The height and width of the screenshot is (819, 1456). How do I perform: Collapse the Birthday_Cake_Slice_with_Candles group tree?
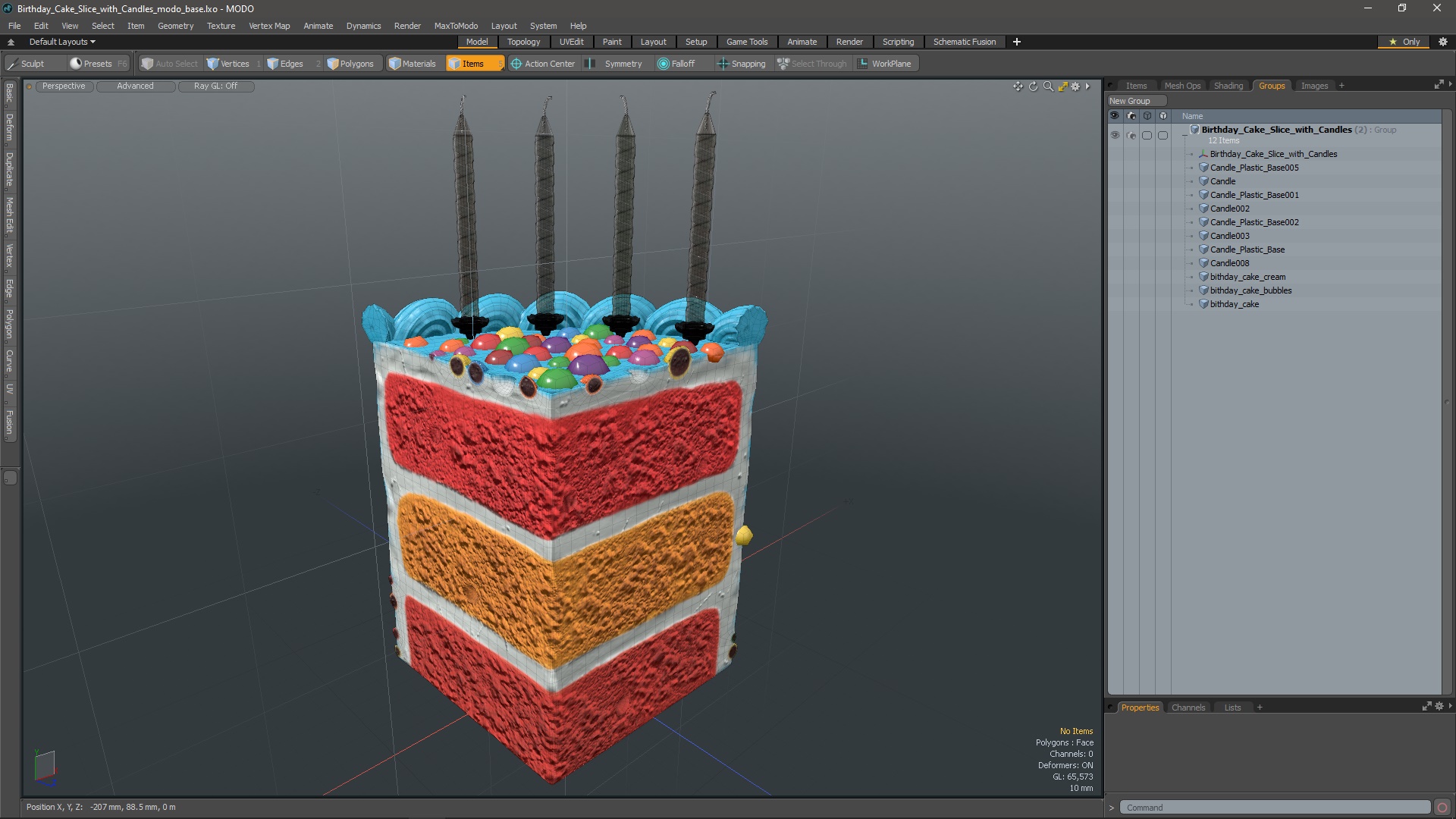click(x=1185, y=135)
